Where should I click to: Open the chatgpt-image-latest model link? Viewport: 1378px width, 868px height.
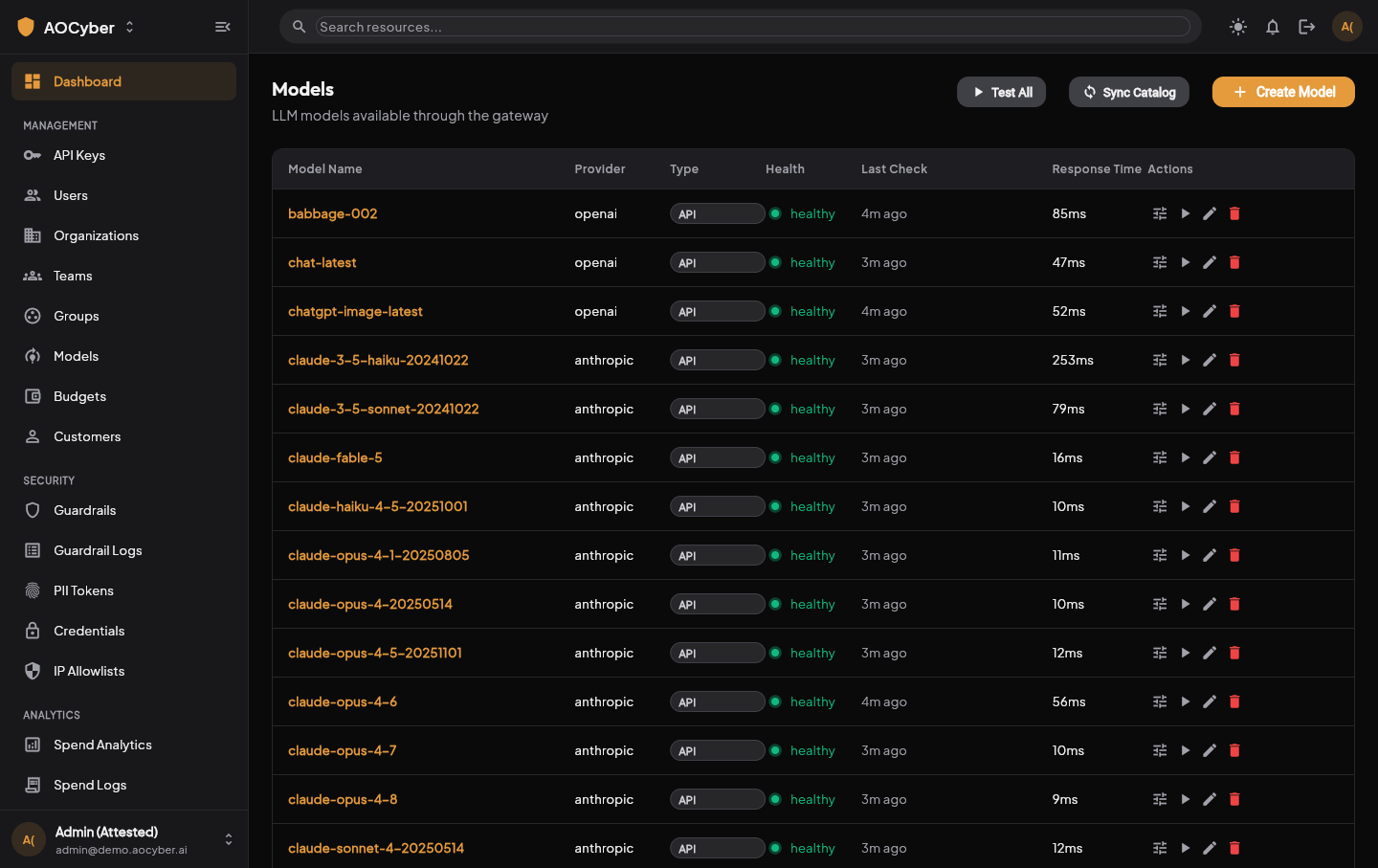(355, 311)
